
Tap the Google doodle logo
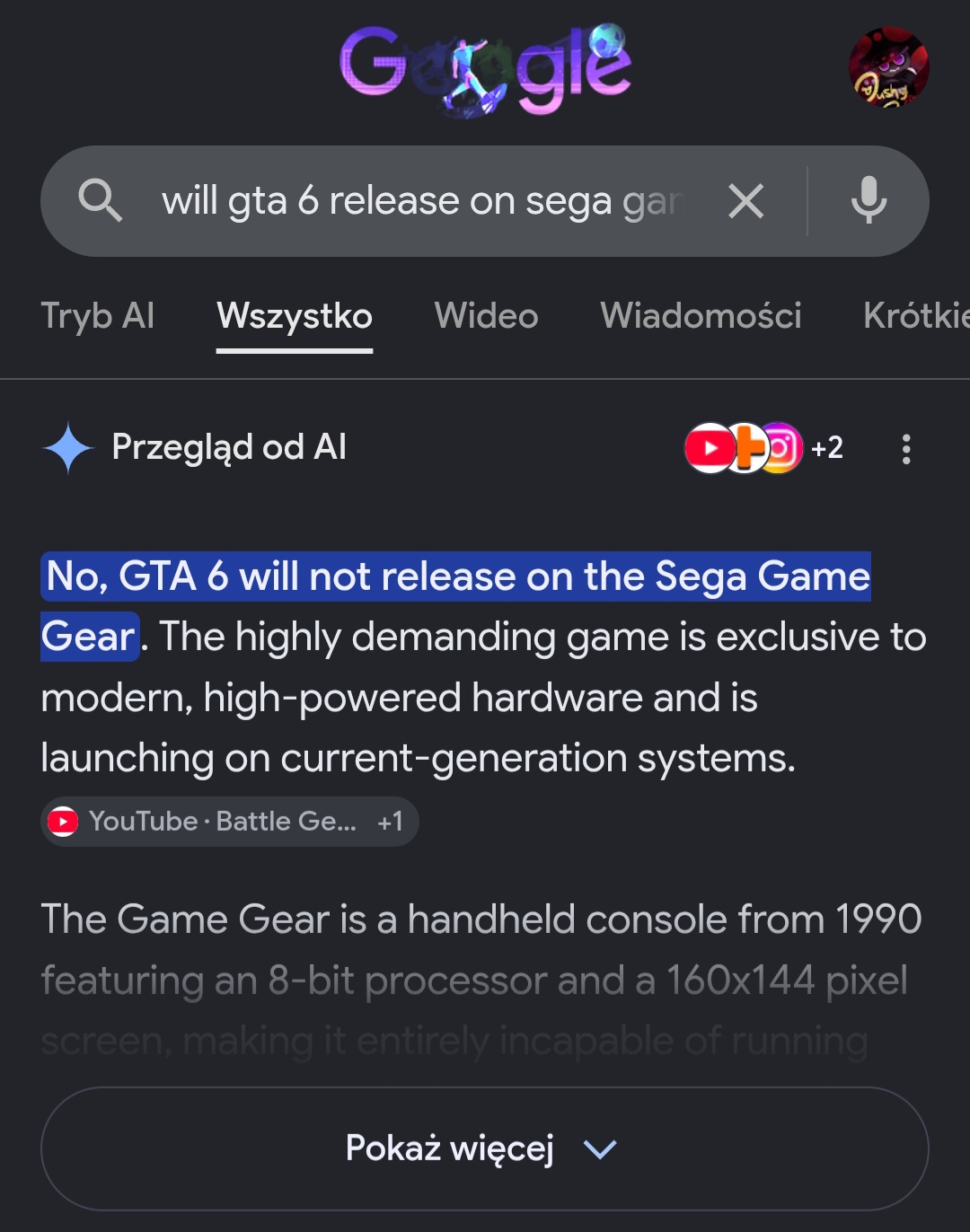pos(485,68)
